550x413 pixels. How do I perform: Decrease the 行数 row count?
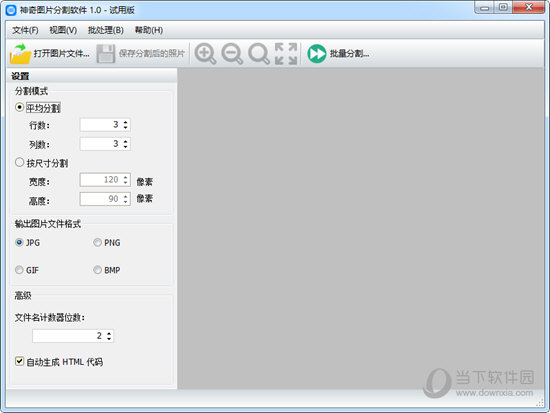point(126,127)
